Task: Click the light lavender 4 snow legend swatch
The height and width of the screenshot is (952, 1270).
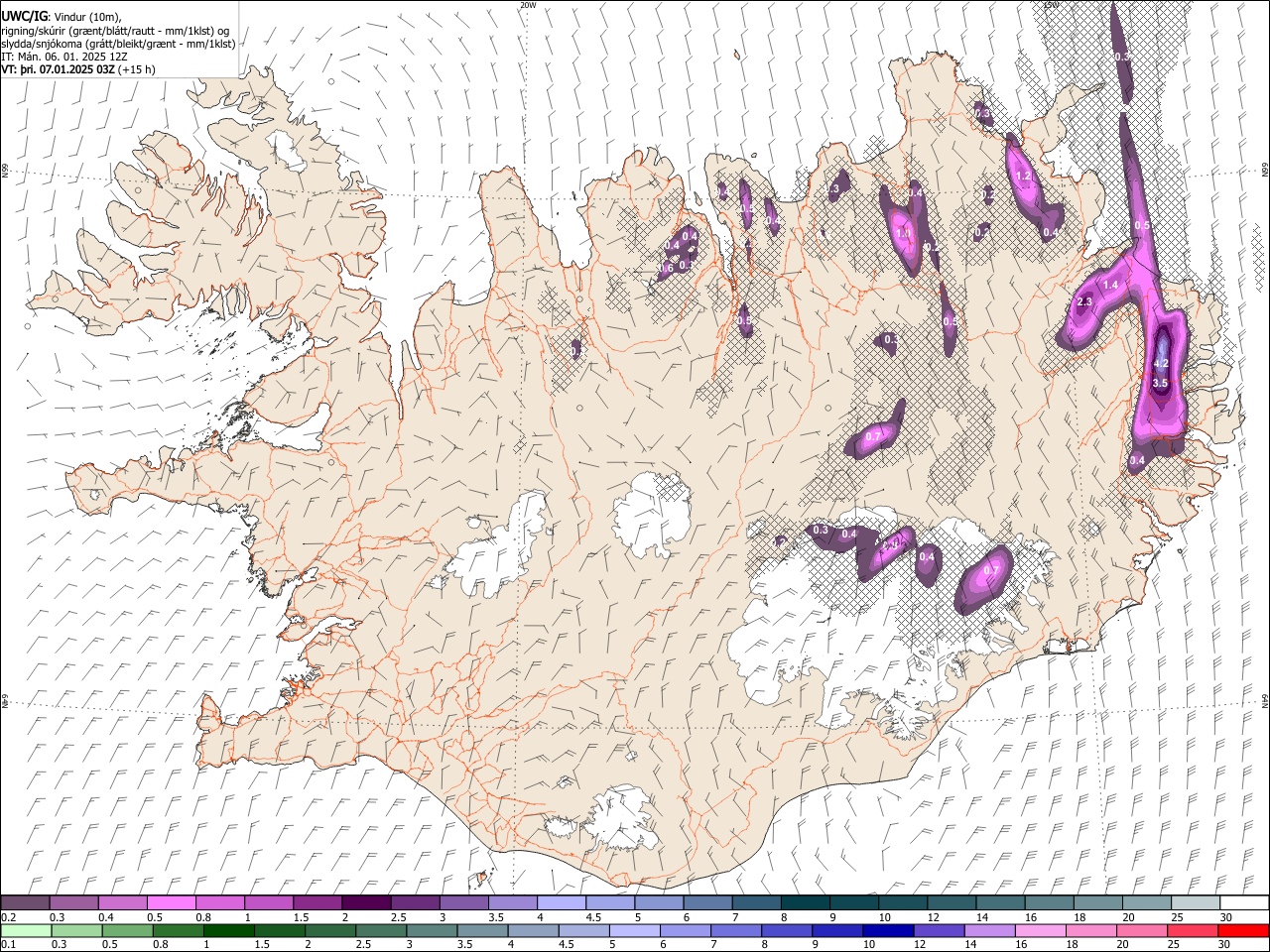Action: tap(562, 902)
